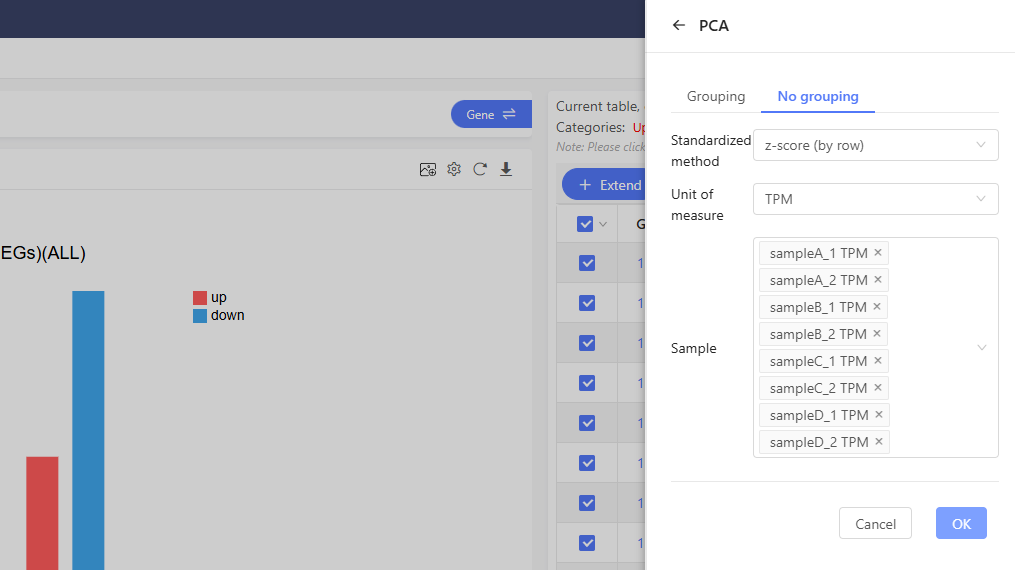Remove sampleD_2 TPM tag
This screenshot has height=570, width=1015.
pyautogui.click(x=879, y=442)
